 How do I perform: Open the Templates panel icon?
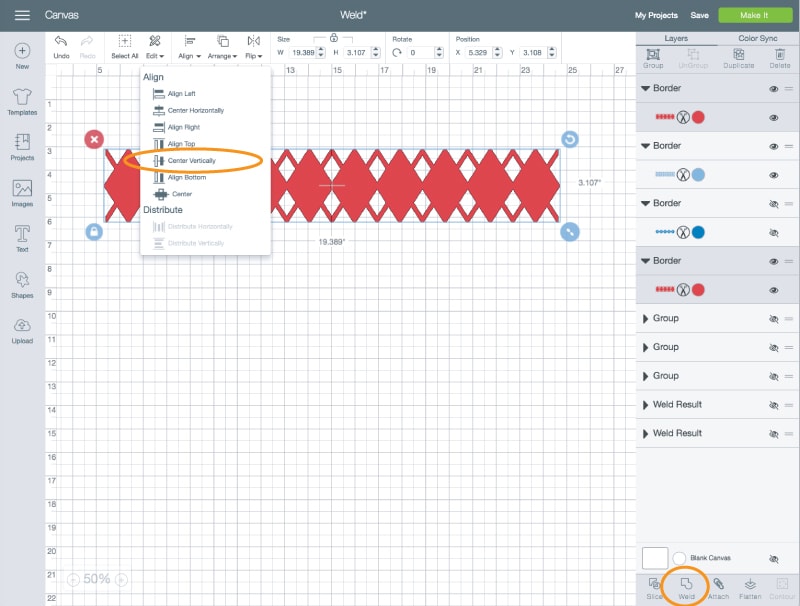coord(22,98)
